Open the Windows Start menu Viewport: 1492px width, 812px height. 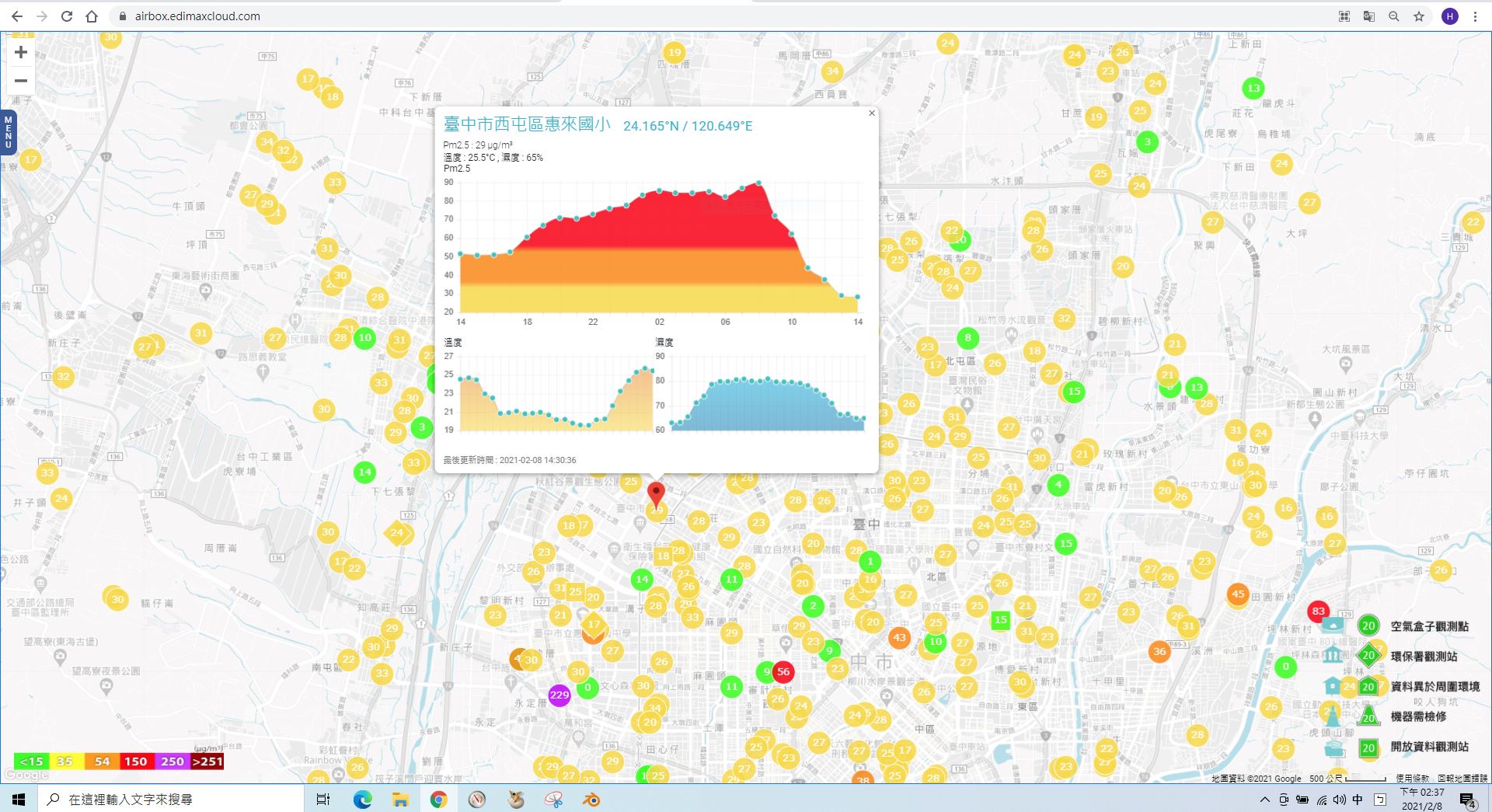pyautogui.click(x=19, y=799)
